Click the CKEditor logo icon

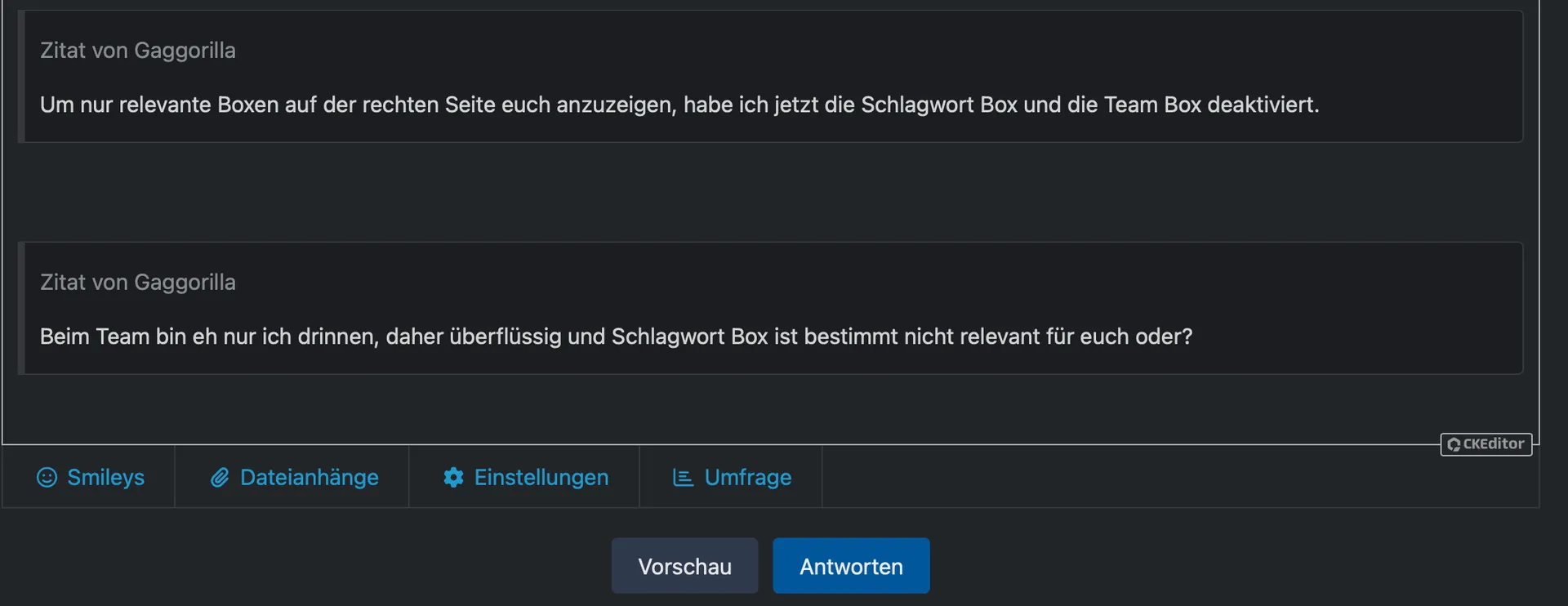pyautogui.click(x=1454, y=444)
